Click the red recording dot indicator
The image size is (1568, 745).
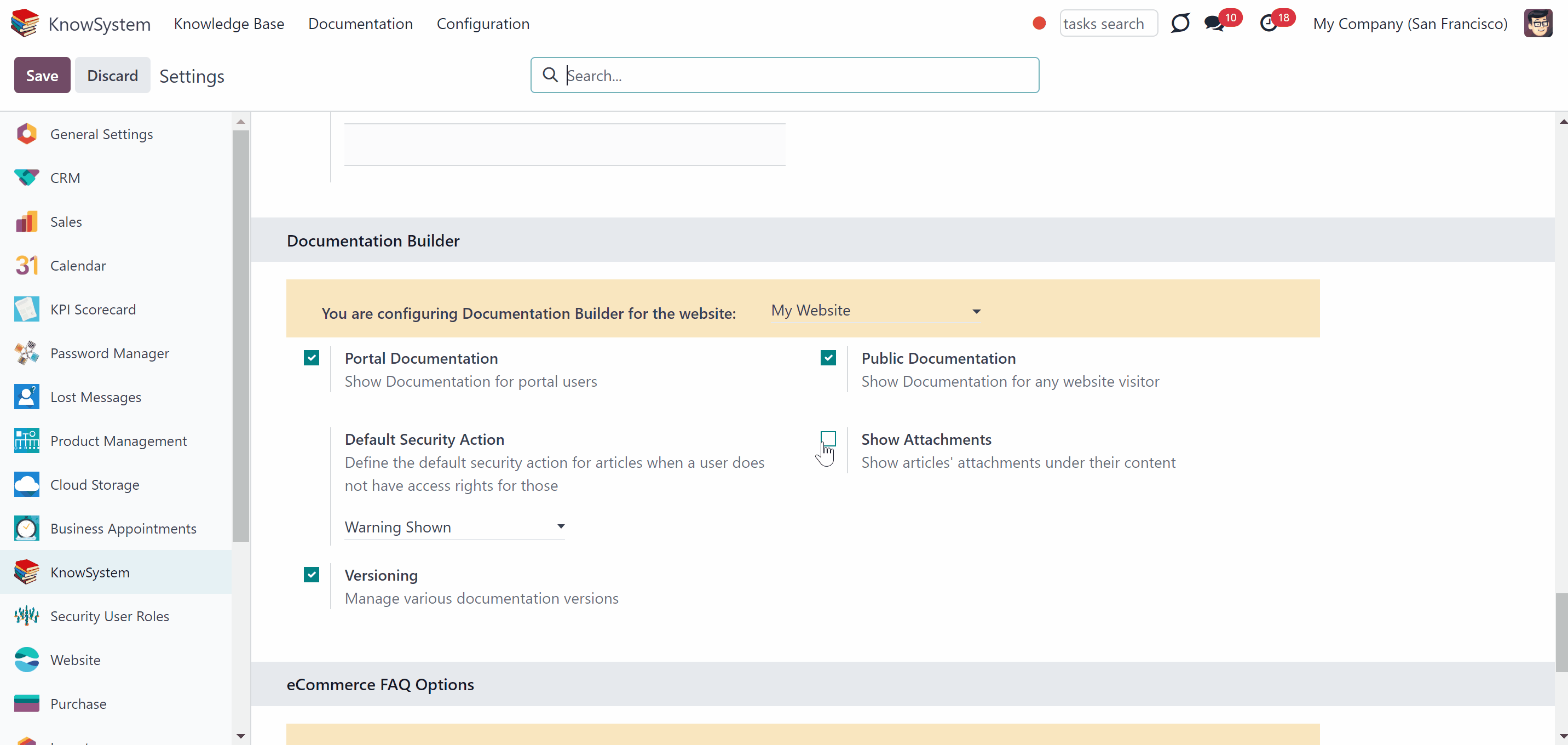[1039, 24]
